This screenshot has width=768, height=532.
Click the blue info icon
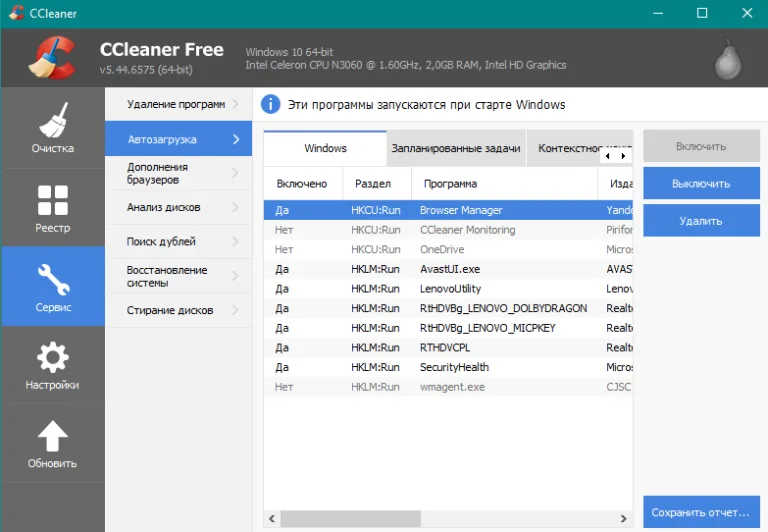tap(270, 104)
